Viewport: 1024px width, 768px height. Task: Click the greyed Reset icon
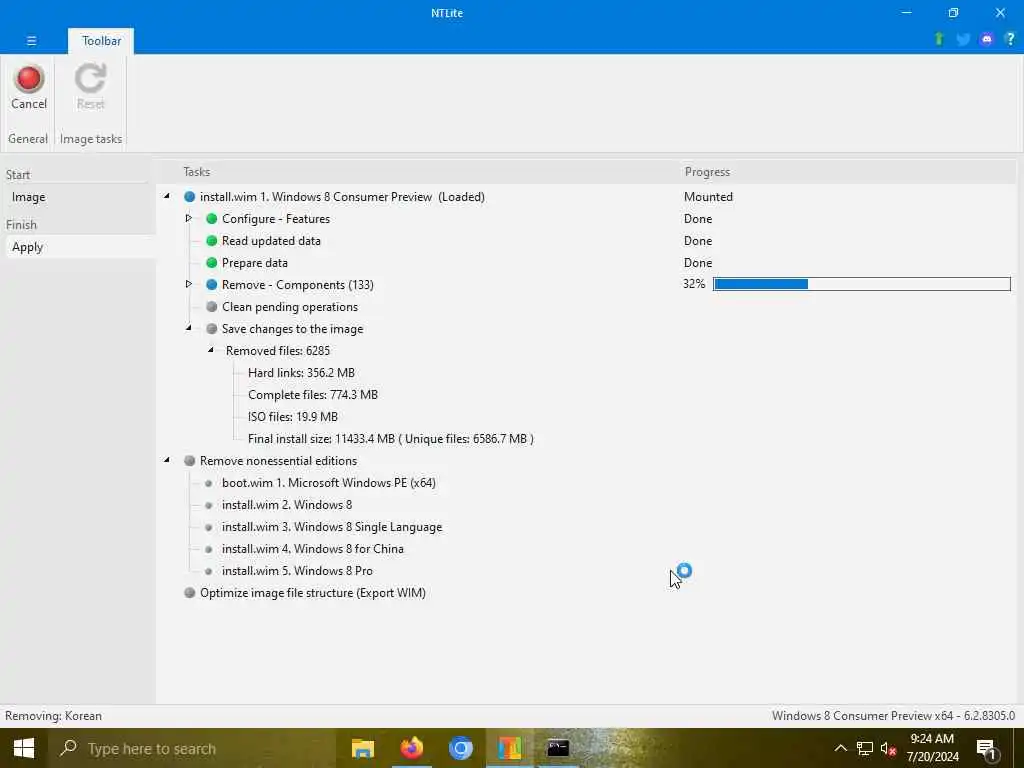tap(90, 79)
